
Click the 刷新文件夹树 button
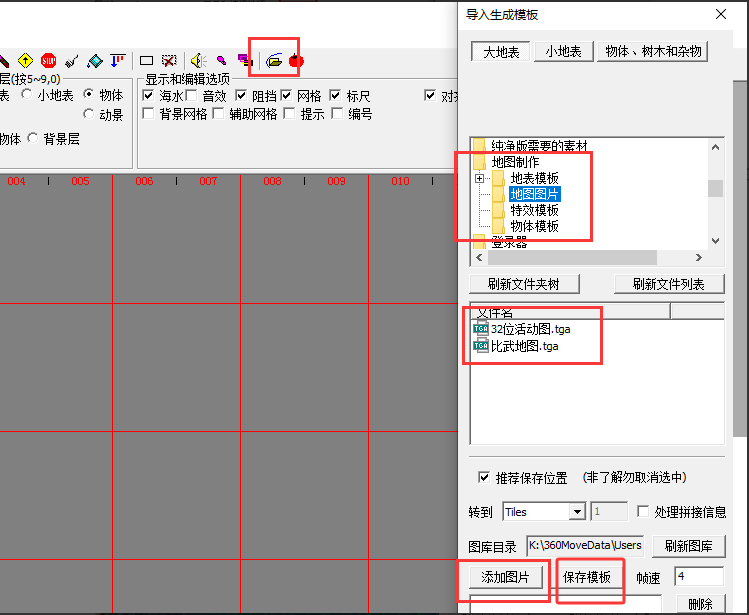(524, 284)
